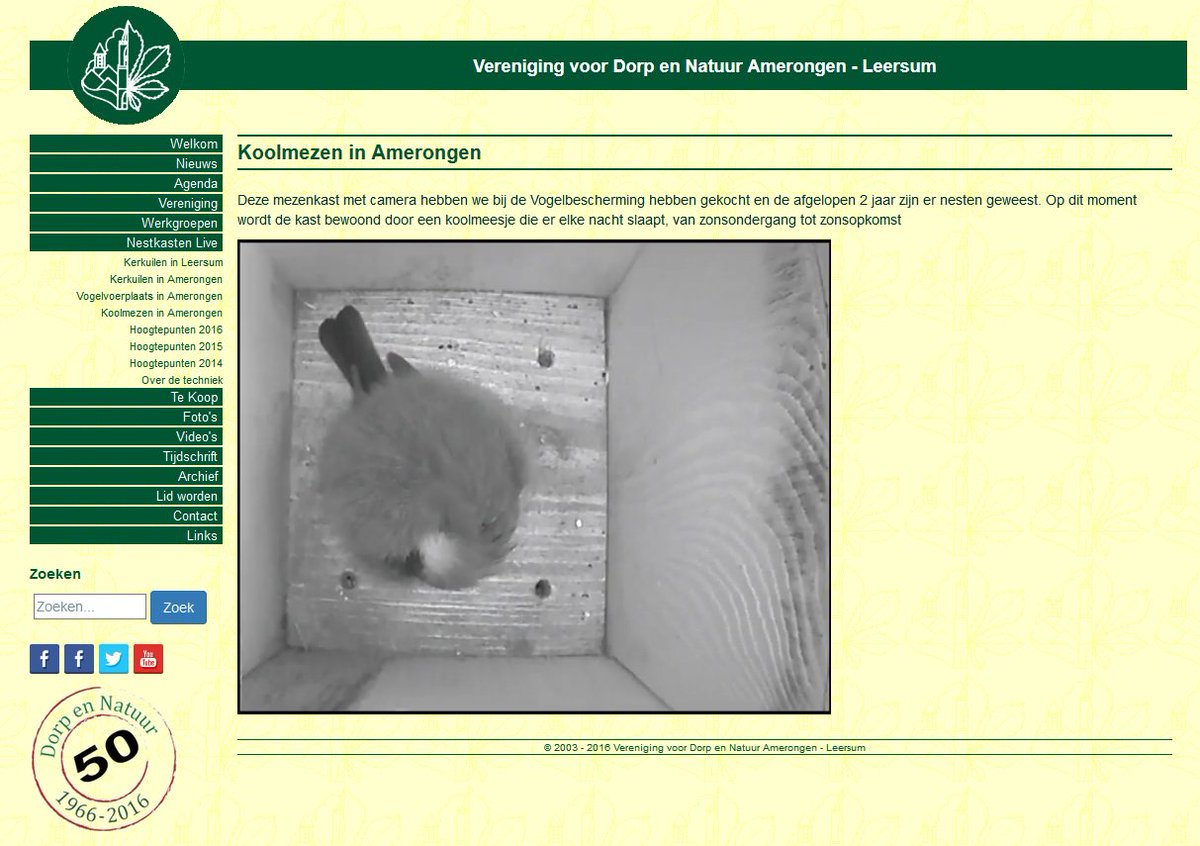The height and width of the screenshot is (846, 1200).
Task: Open the Contact menu item
Action: click(126, 516)
